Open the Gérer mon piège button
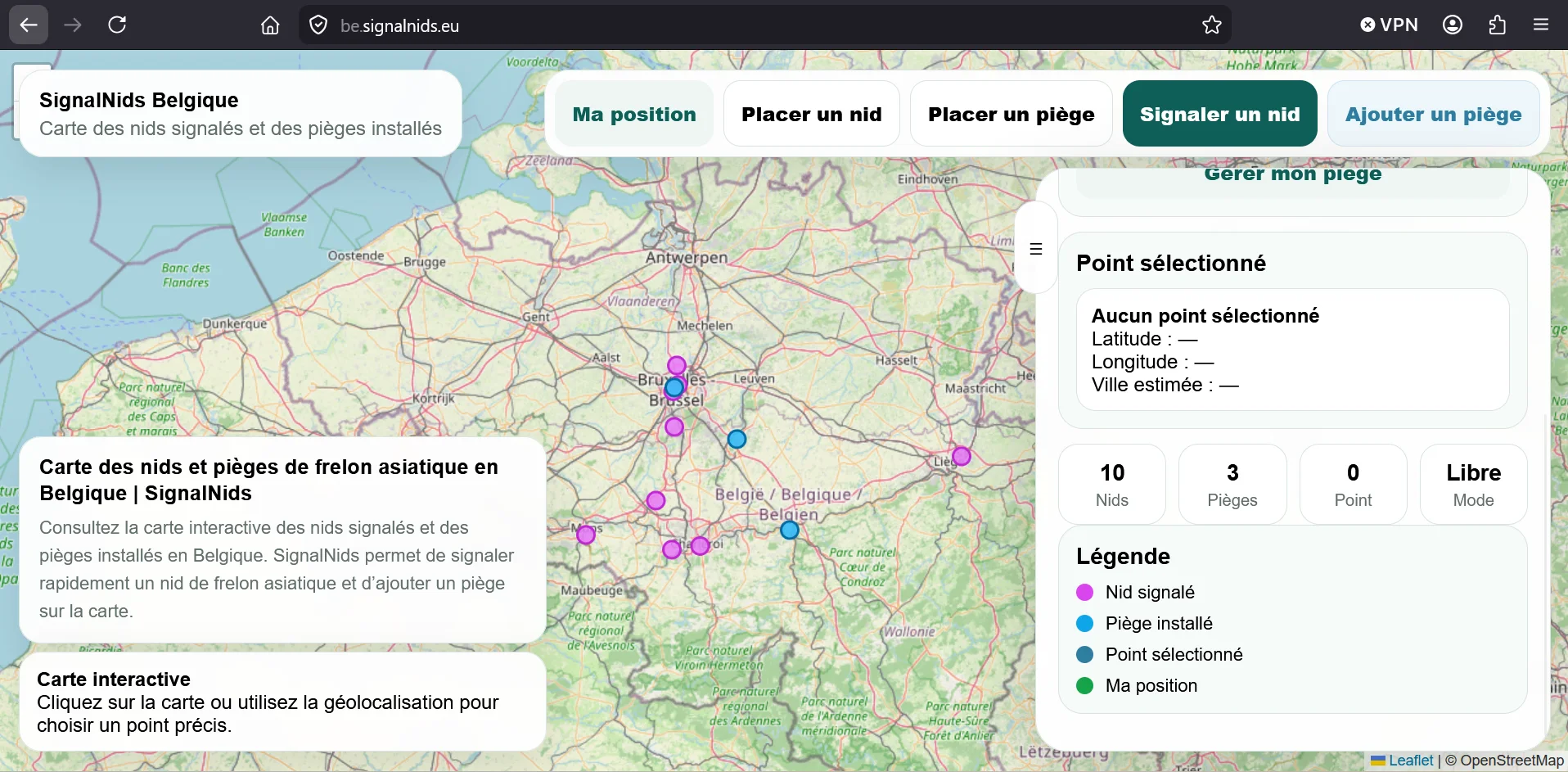Viewport: 1568px width, 772px height. [x=1292, y=178]
